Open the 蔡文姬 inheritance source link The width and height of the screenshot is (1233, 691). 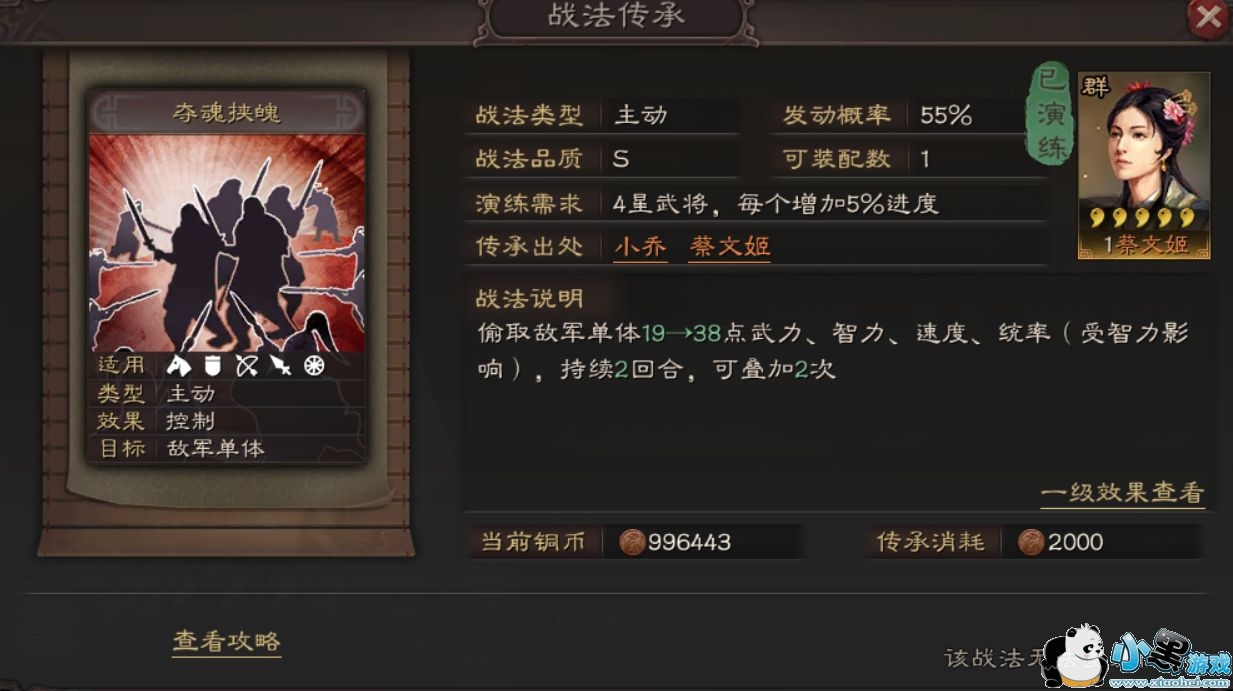pos(729,247)
